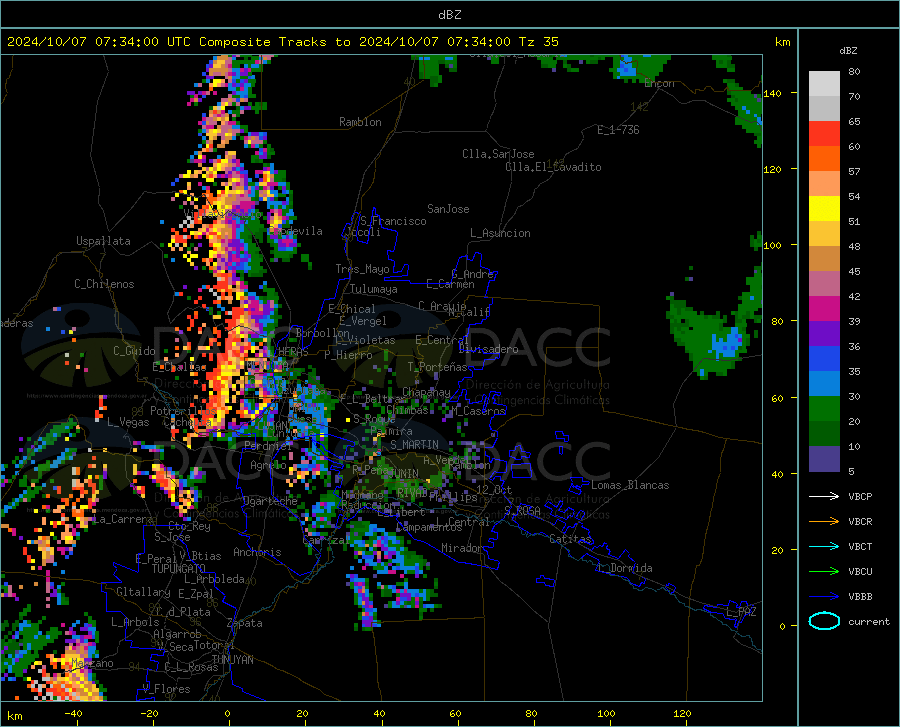Click the '-40' tick on horizontal axis

click(73, 713)
